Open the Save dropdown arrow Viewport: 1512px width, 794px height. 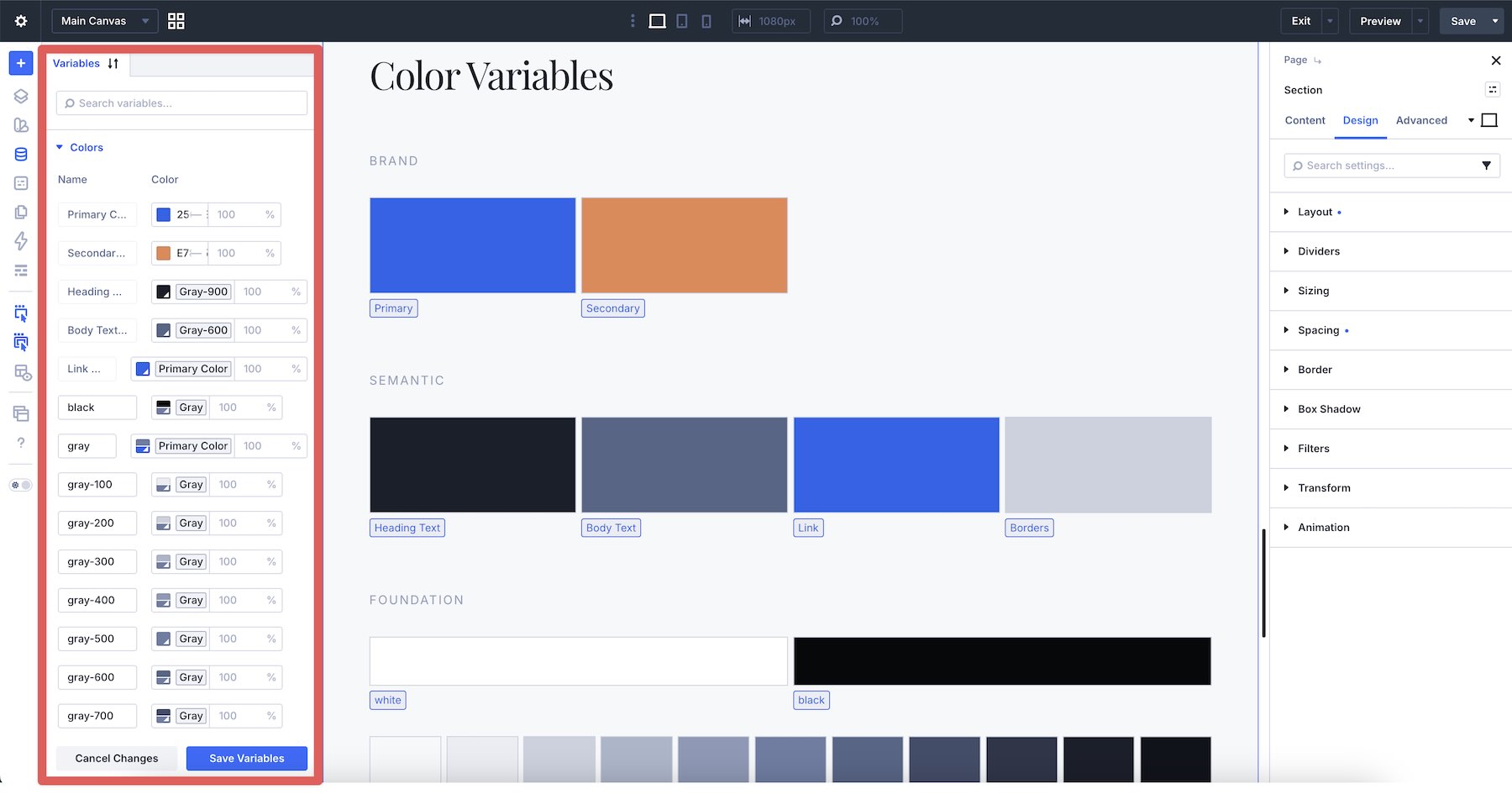1495,21
